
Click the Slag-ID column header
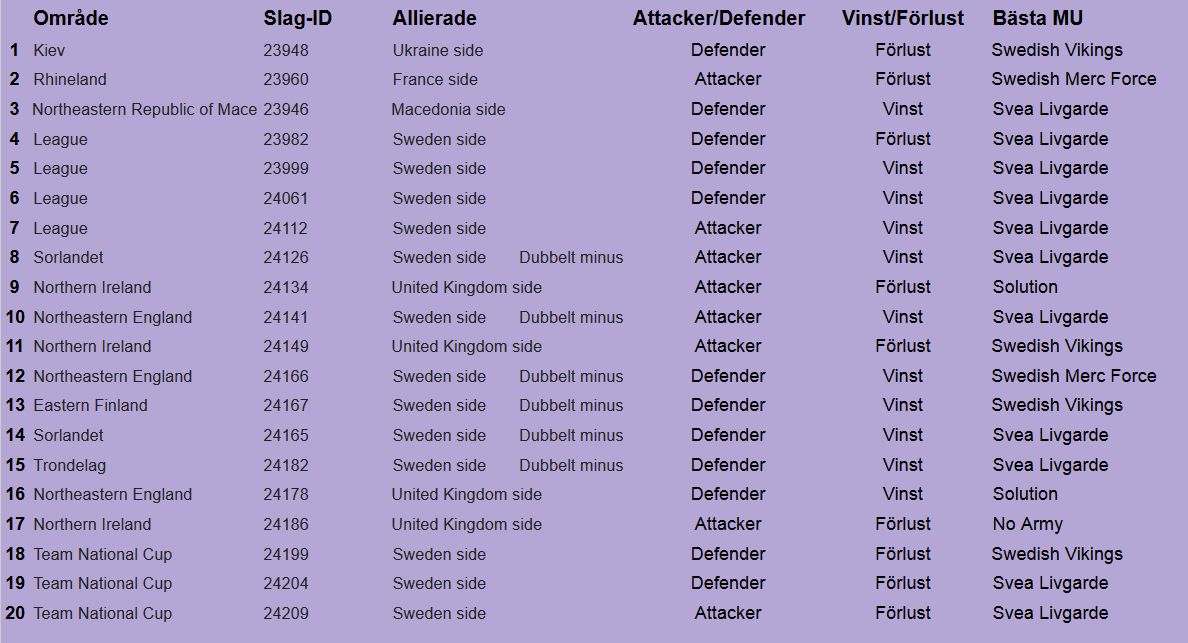298,19
